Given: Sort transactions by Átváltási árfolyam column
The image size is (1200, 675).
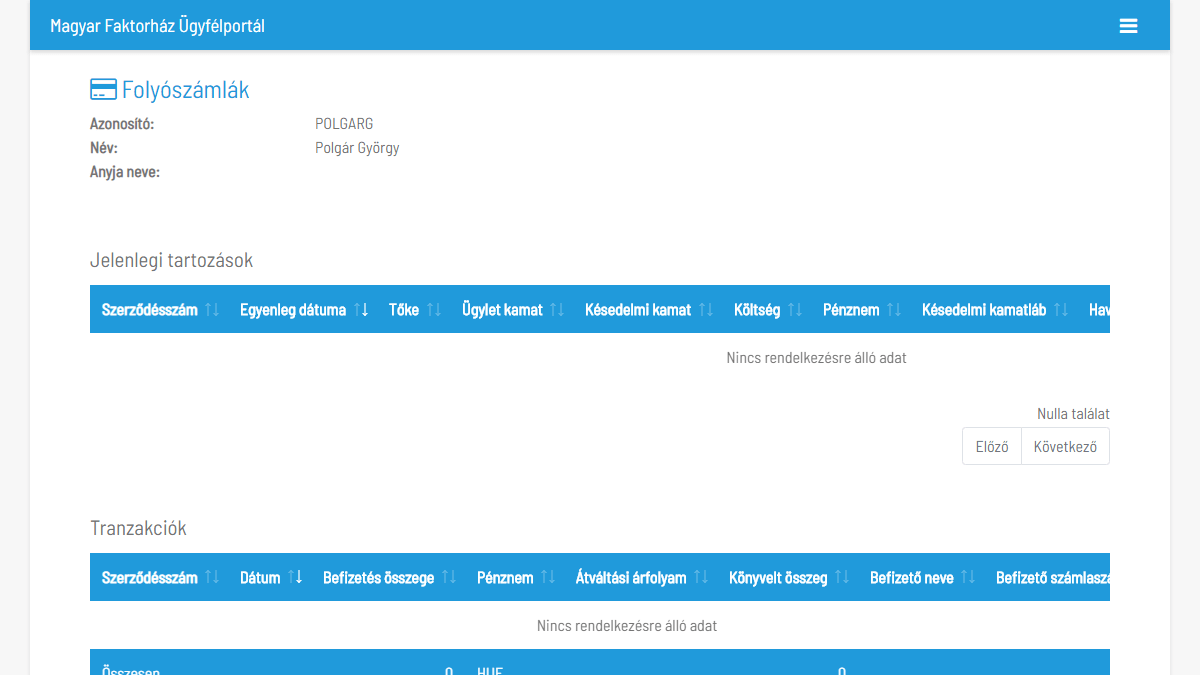Looking at the screenshot, I should [641, 578].
